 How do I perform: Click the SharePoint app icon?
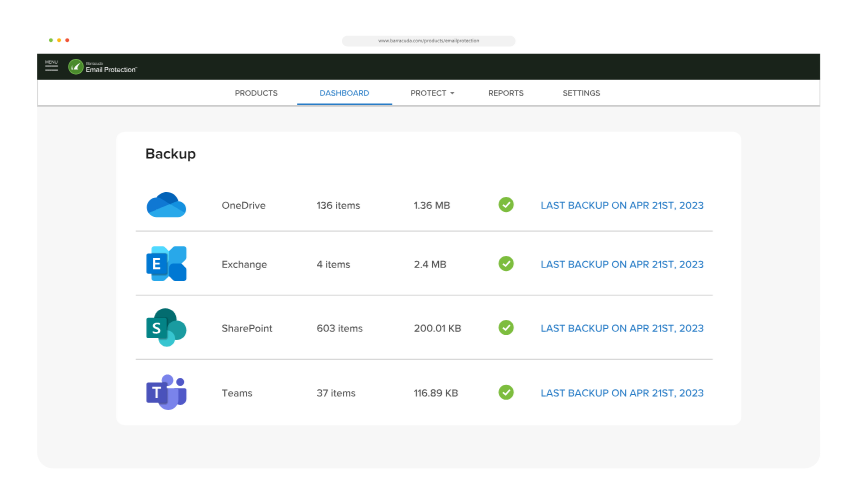tap(166, 328)
